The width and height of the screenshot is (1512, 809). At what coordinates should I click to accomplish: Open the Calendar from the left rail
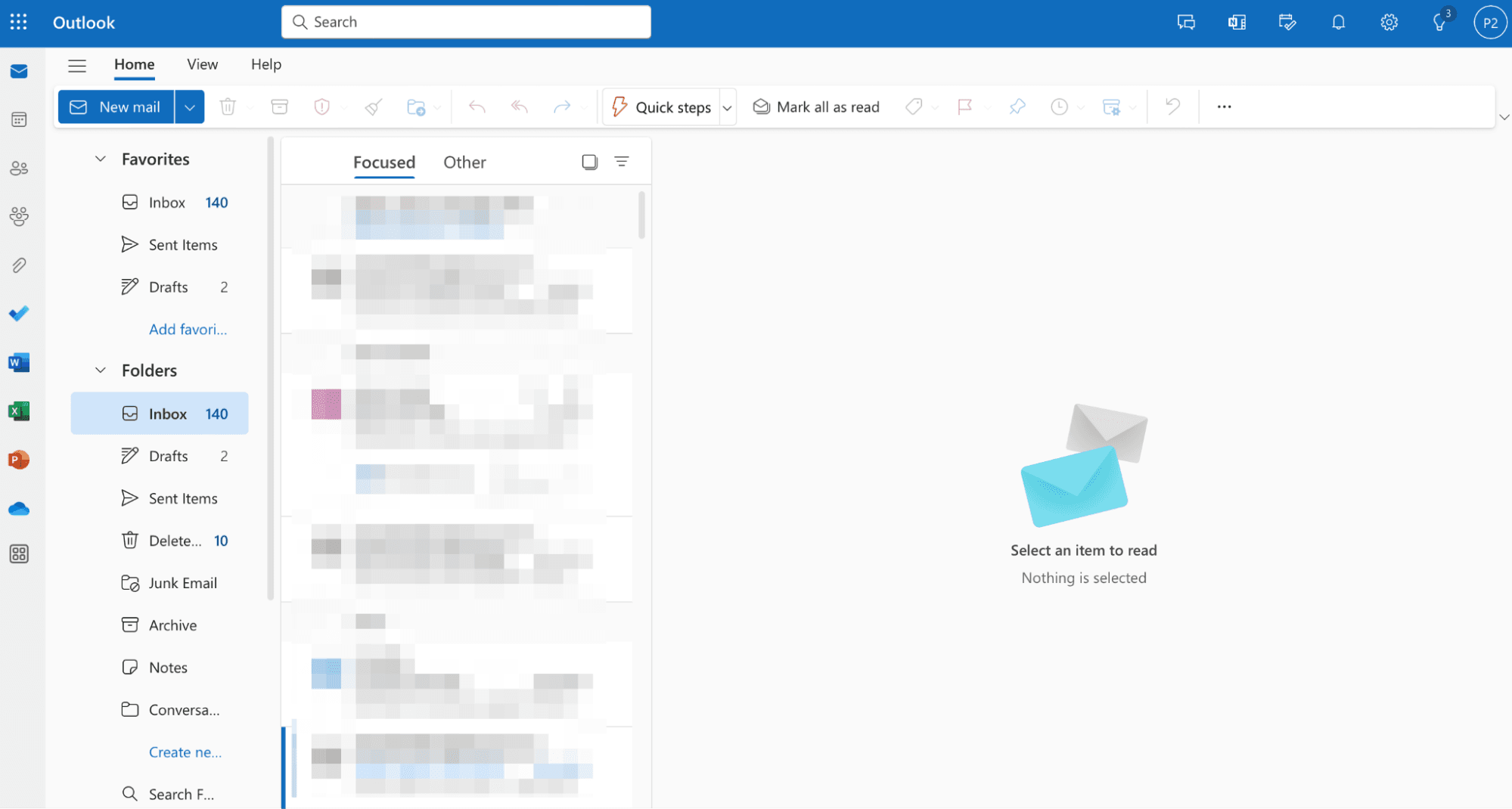(x=19, y=119)
